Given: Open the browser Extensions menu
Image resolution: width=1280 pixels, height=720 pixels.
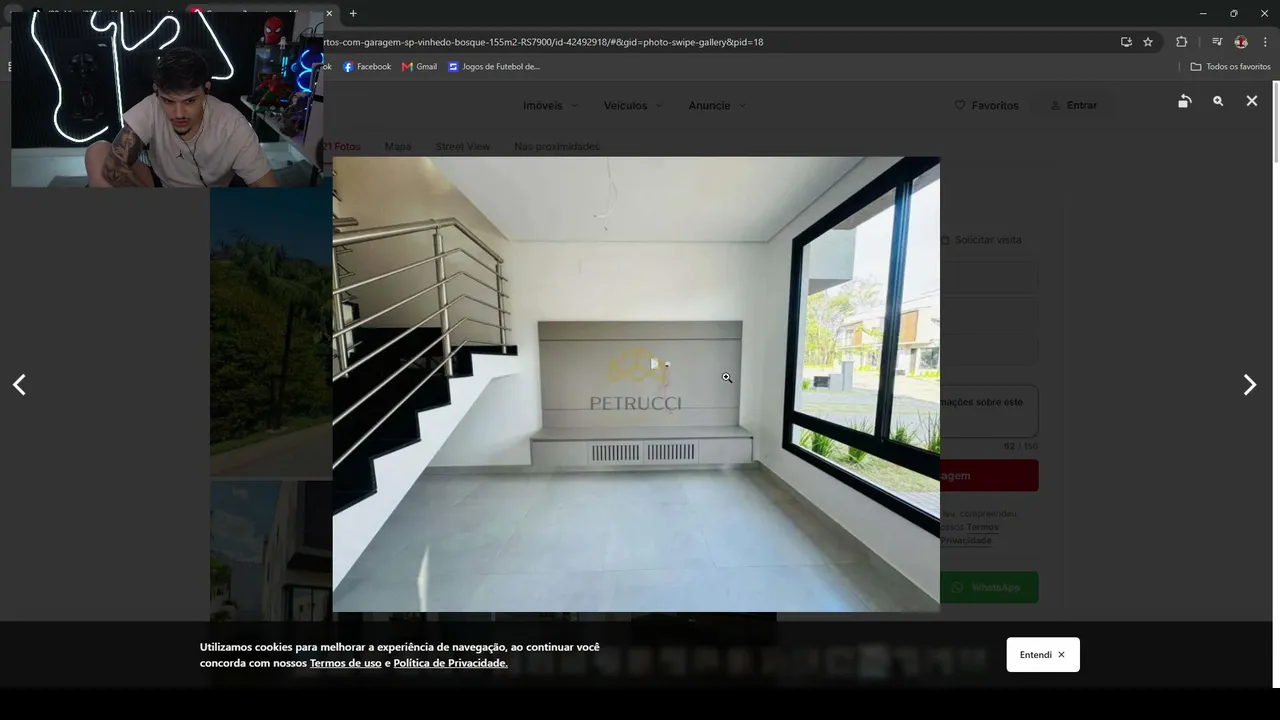Looking at the screenshot, I should (1182, 42).
